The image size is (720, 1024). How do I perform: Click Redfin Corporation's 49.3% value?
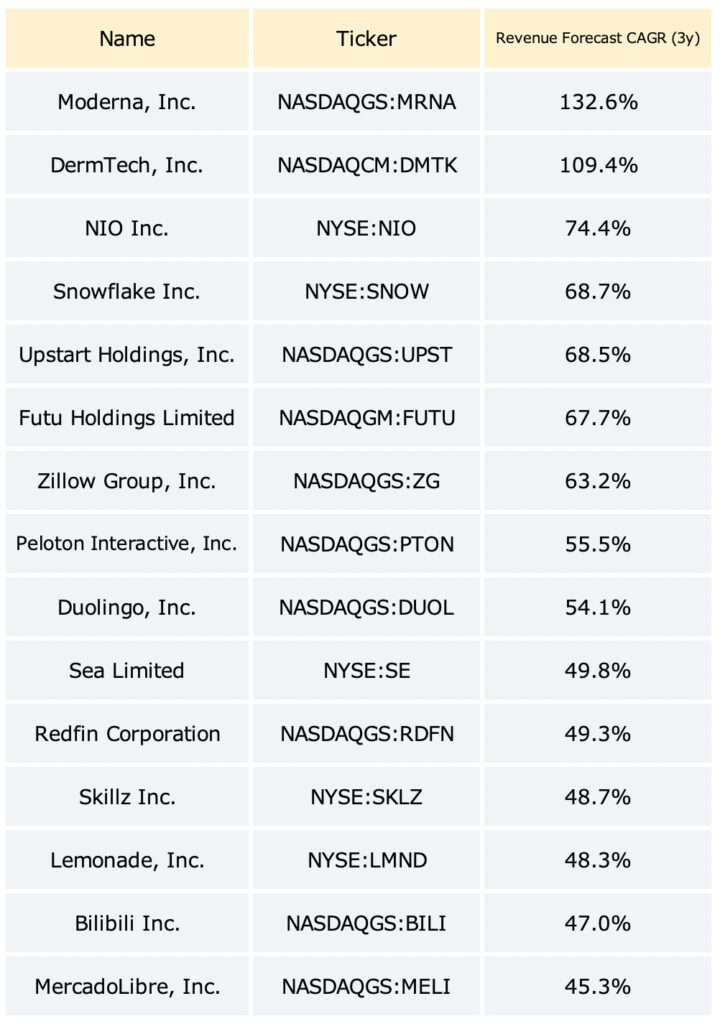597,734
